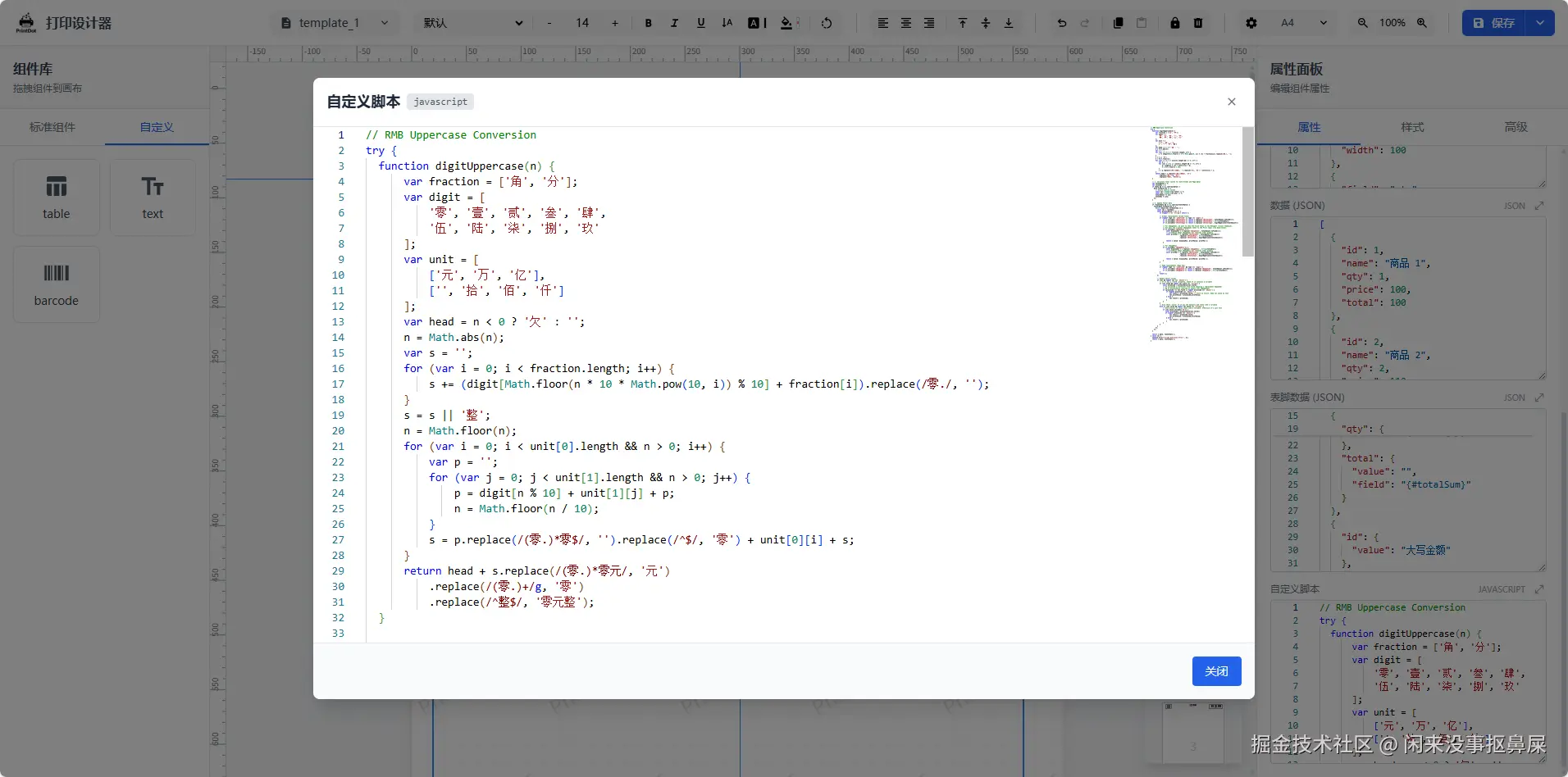
Task: Open the 默认 font dropdown
Action: click(473, 23)
